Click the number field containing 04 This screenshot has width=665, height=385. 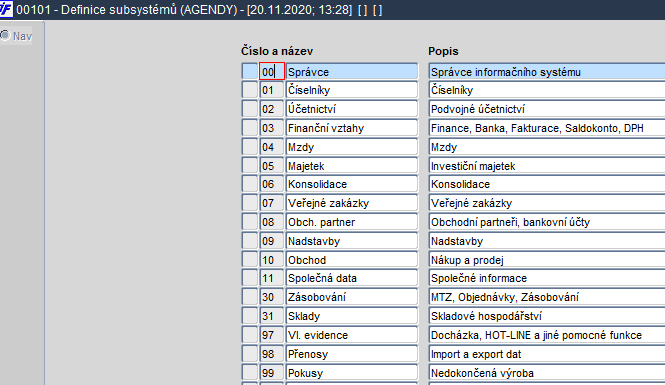(272, 147)
